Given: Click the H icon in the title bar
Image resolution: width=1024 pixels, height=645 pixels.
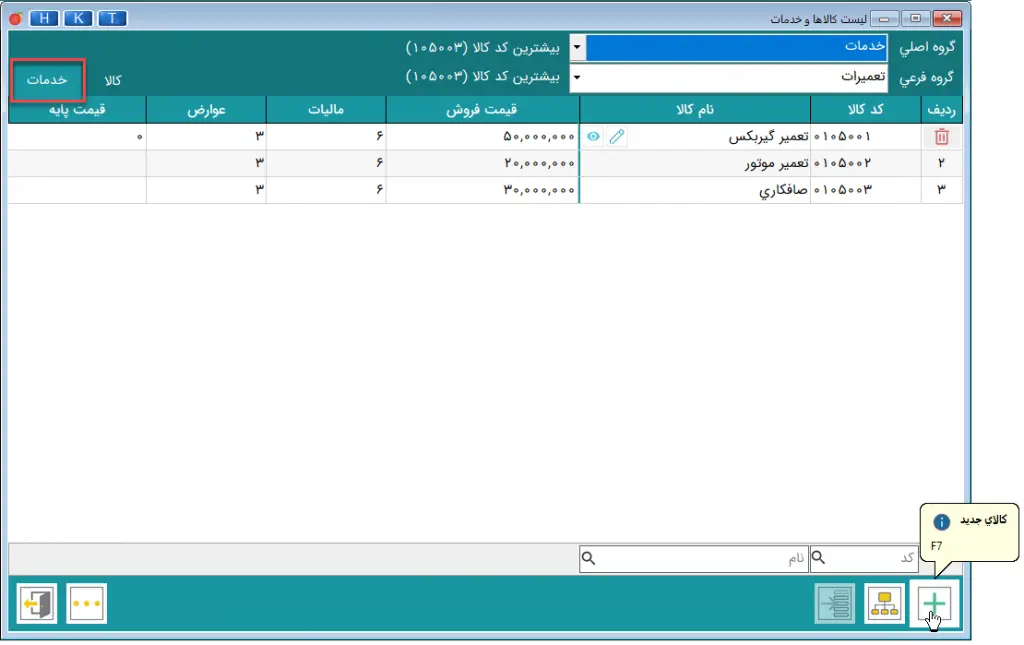Looking at the screenshot, I should coord(43,18).
